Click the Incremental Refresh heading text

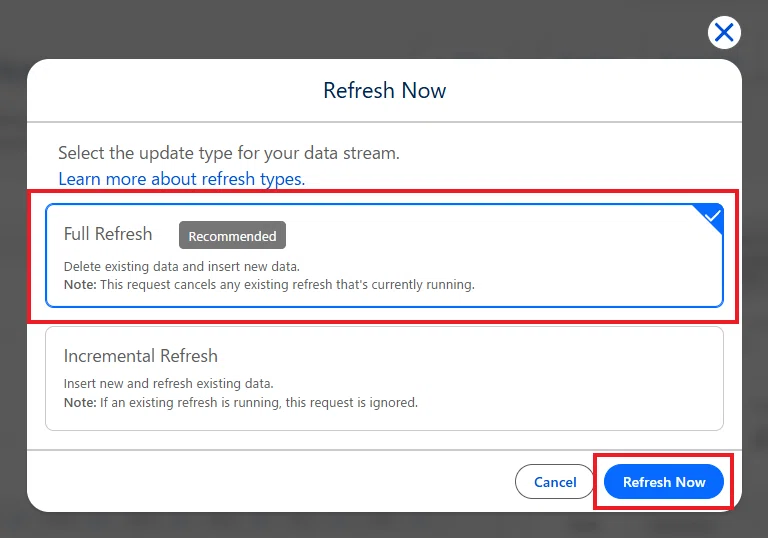point(141,356)
